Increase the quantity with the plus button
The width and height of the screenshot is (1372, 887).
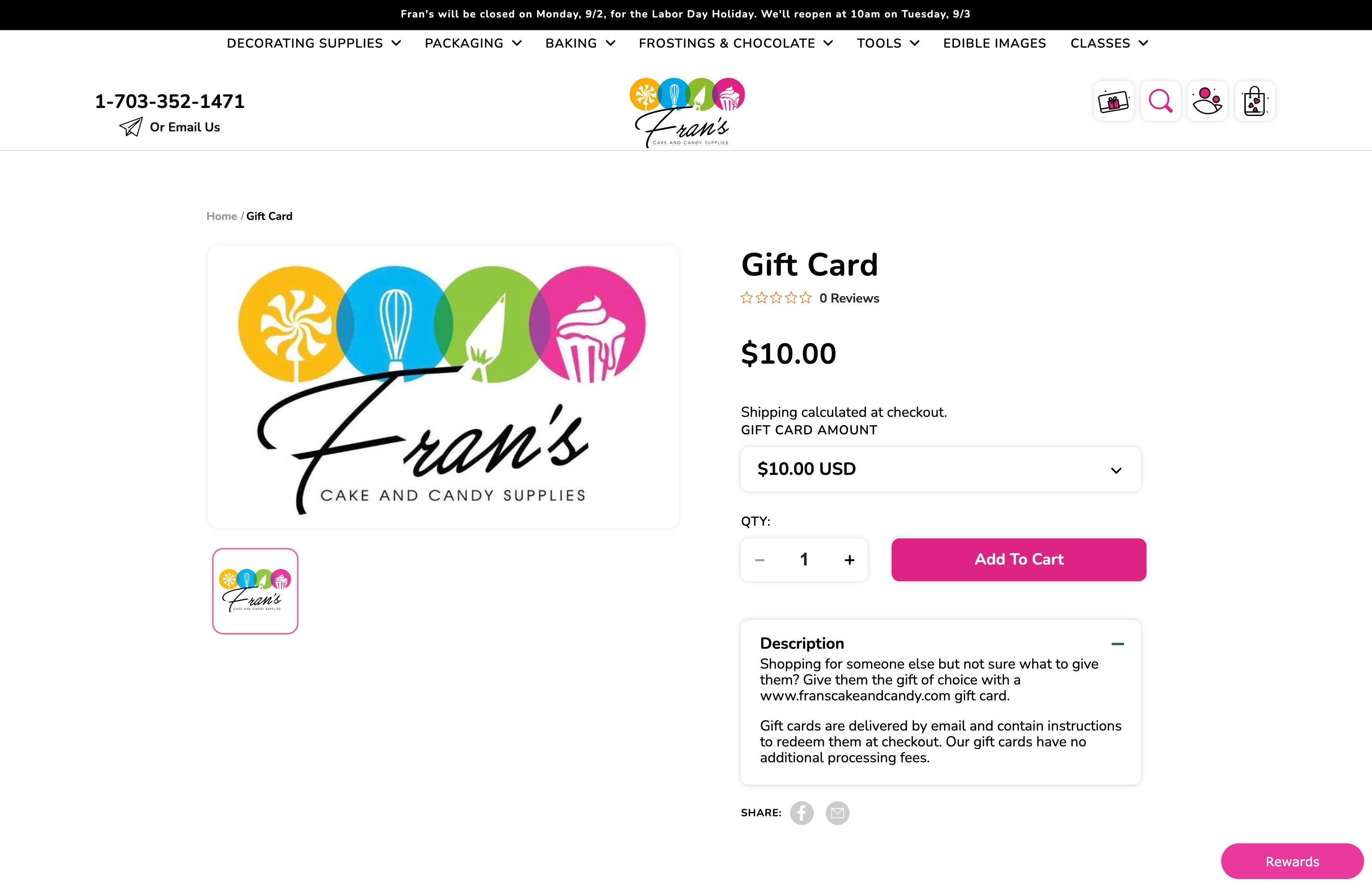tap(849, 559)
